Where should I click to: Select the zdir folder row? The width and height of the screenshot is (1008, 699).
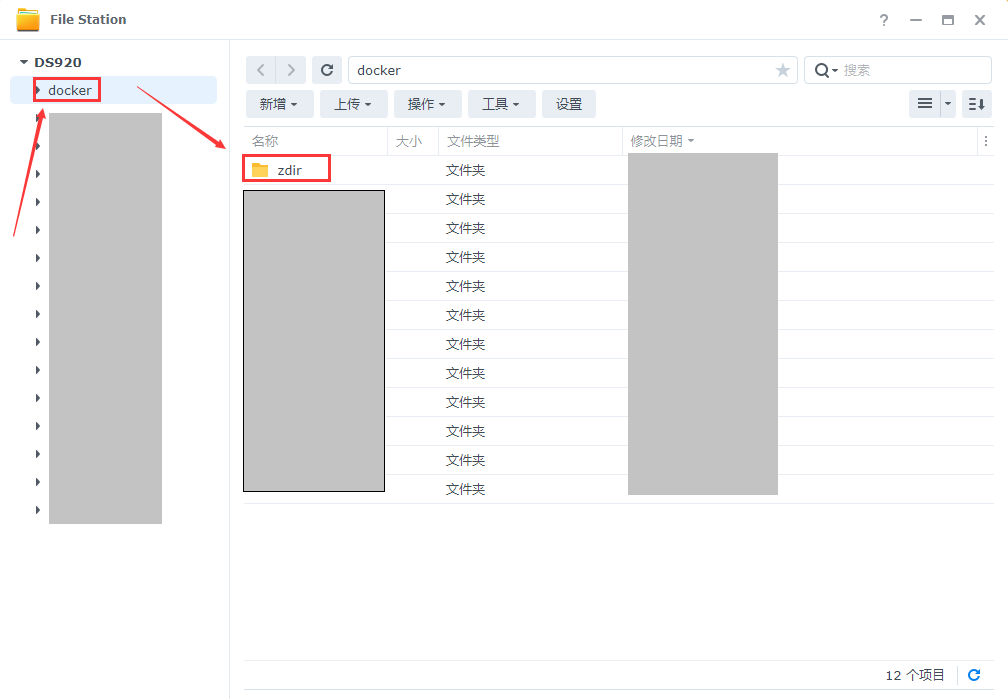point(289,170)
